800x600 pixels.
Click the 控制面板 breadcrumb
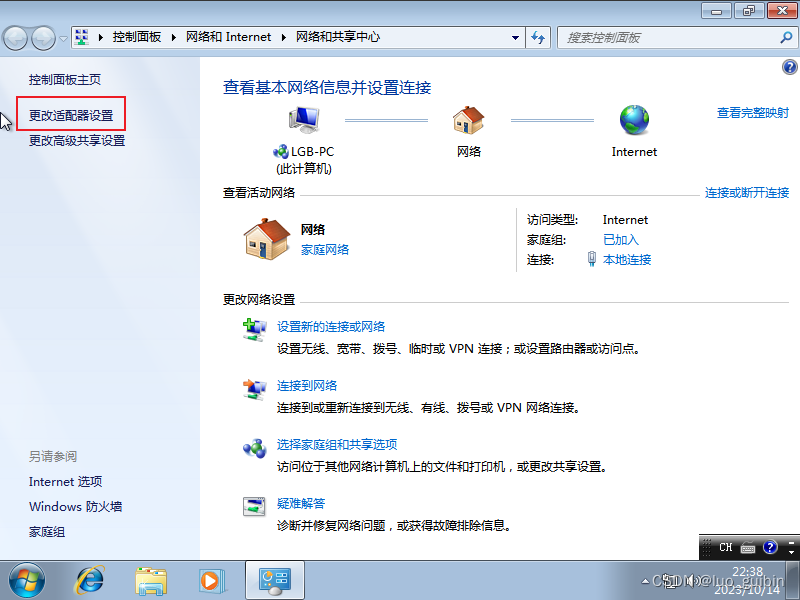tap(137, 37)
